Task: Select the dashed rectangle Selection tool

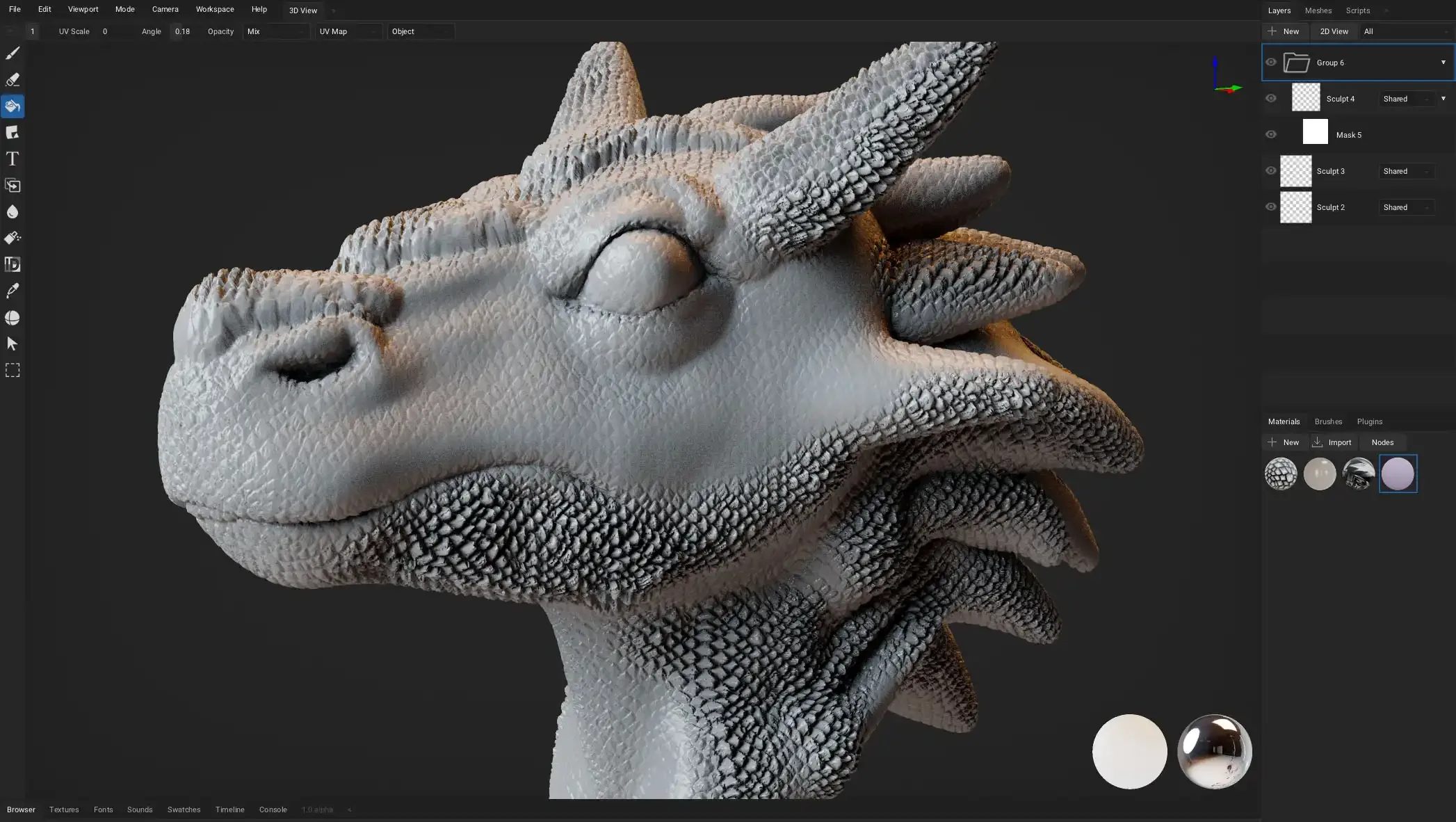Action: (x=13, y=371)
